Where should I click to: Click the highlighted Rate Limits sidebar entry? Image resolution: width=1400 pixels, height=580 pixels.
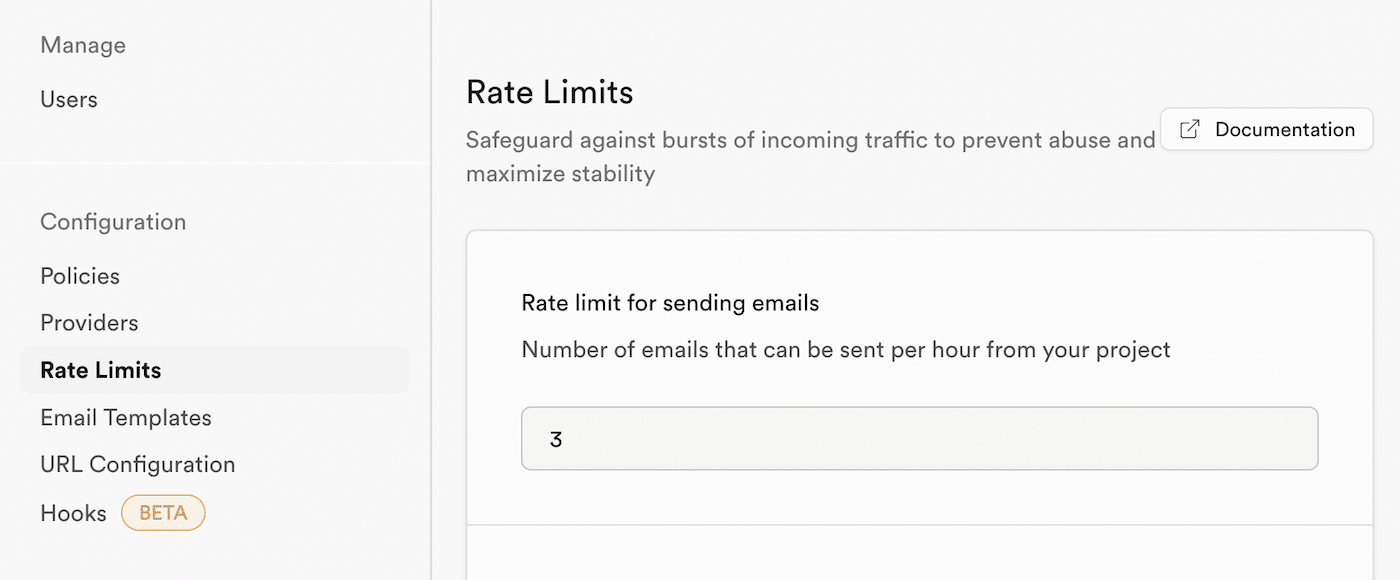100,369
